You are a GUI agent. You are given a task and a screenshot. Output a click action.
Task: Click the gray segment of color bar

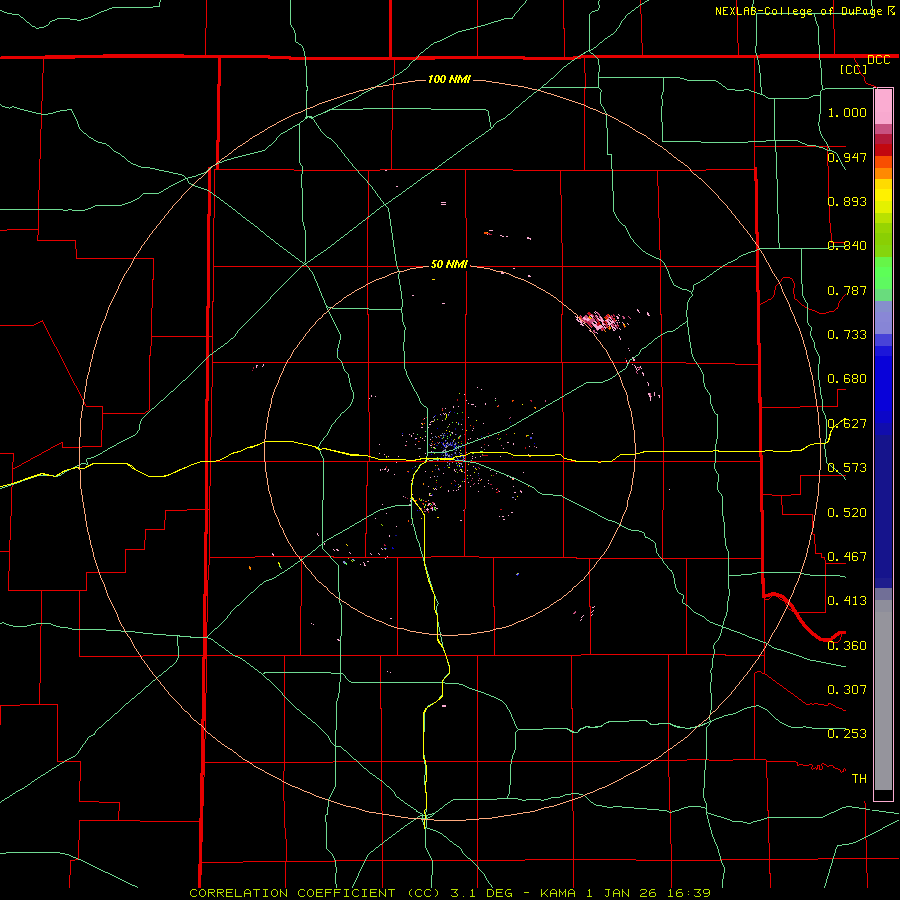pyautogui.click(x=883, y=695)
